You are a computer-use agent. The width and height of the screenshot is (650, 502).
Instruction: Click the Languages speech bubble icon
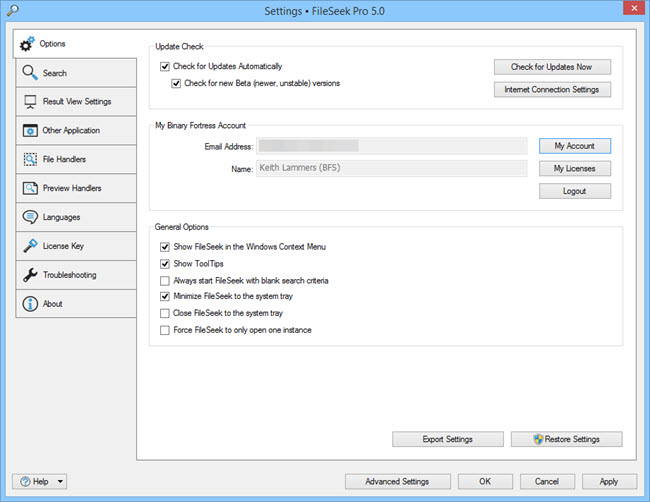30,217
